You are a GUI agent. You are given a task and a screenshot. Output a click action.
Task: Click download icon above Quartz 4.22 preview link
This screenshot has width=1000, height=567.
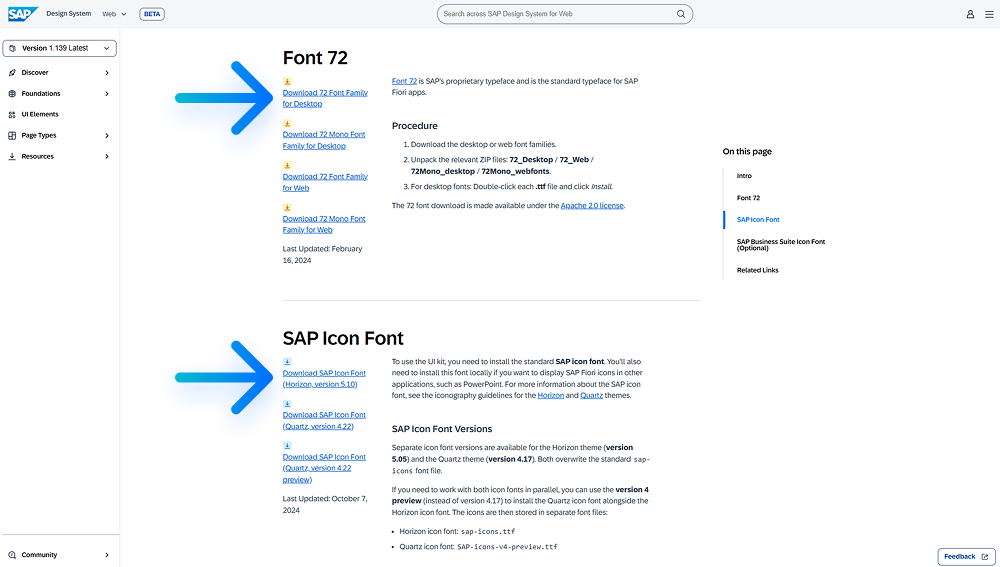coord(287,446)
